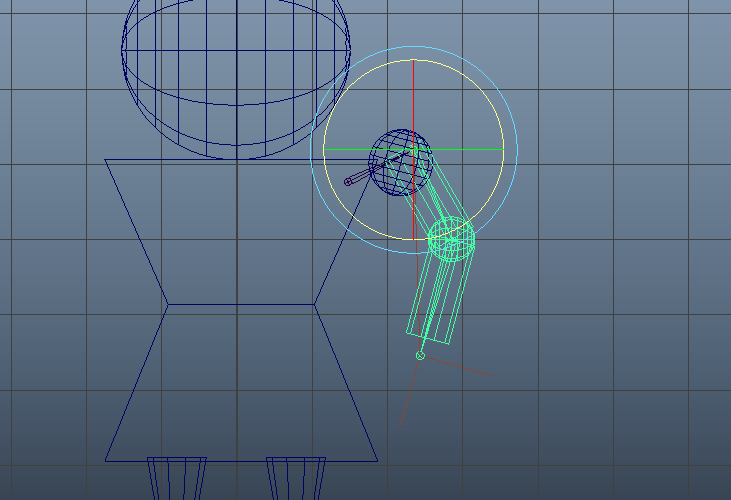Select the lower skirt trapezoid shape
731x500 pixels.
pyautogui.click(x=241, y=383)
